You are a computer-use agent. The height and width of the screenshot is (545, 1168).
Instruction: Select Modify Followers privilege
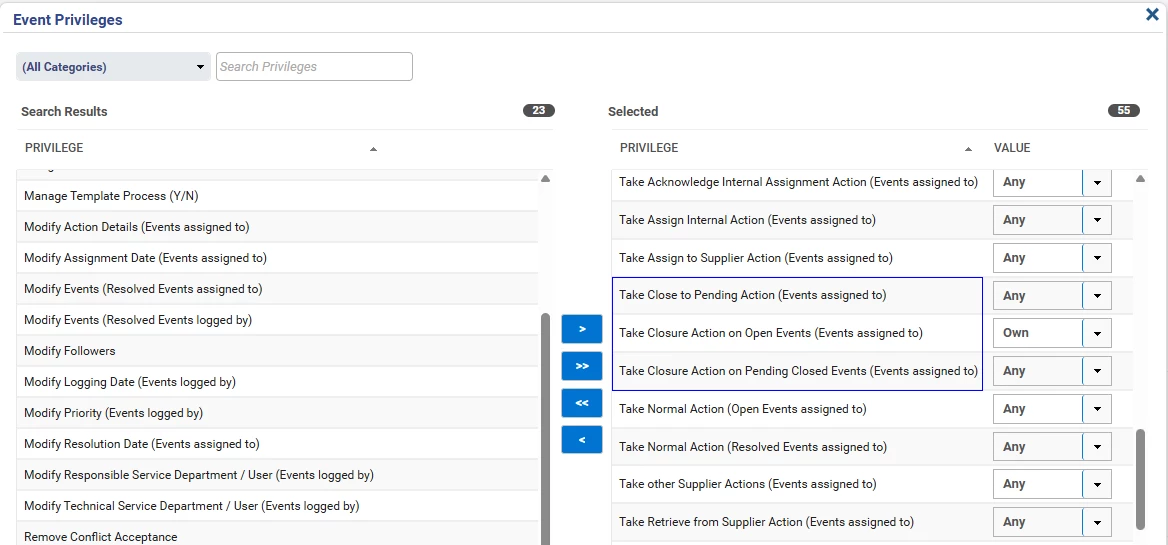[70, 351]
